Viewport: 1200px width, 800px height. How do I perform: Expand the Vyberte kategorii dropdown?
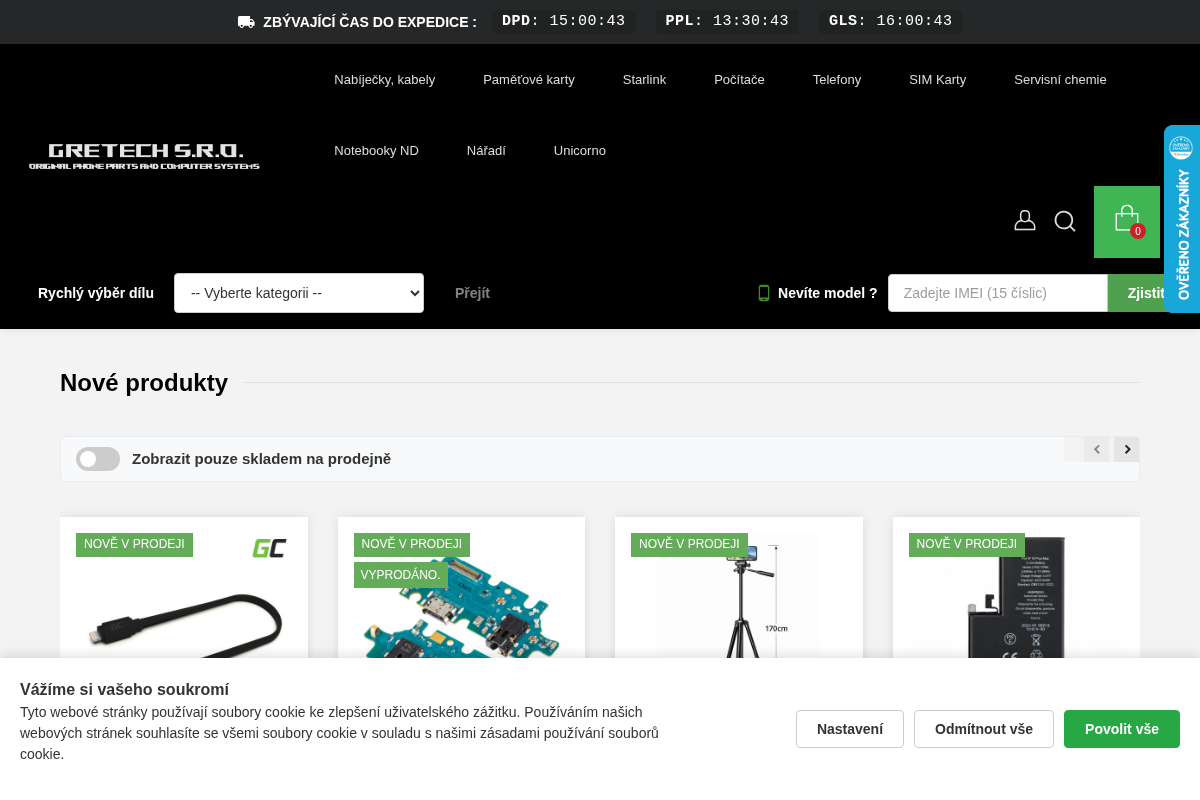click(x=299, y=293)
